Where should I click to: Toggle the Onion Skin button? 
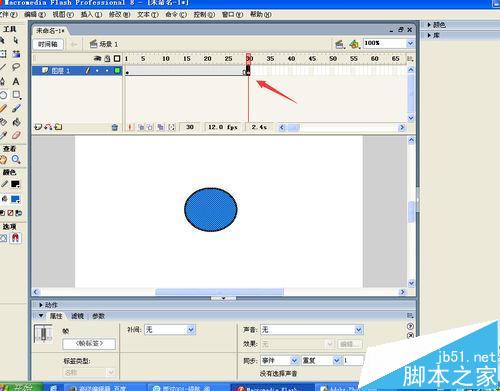pos(141,127)
